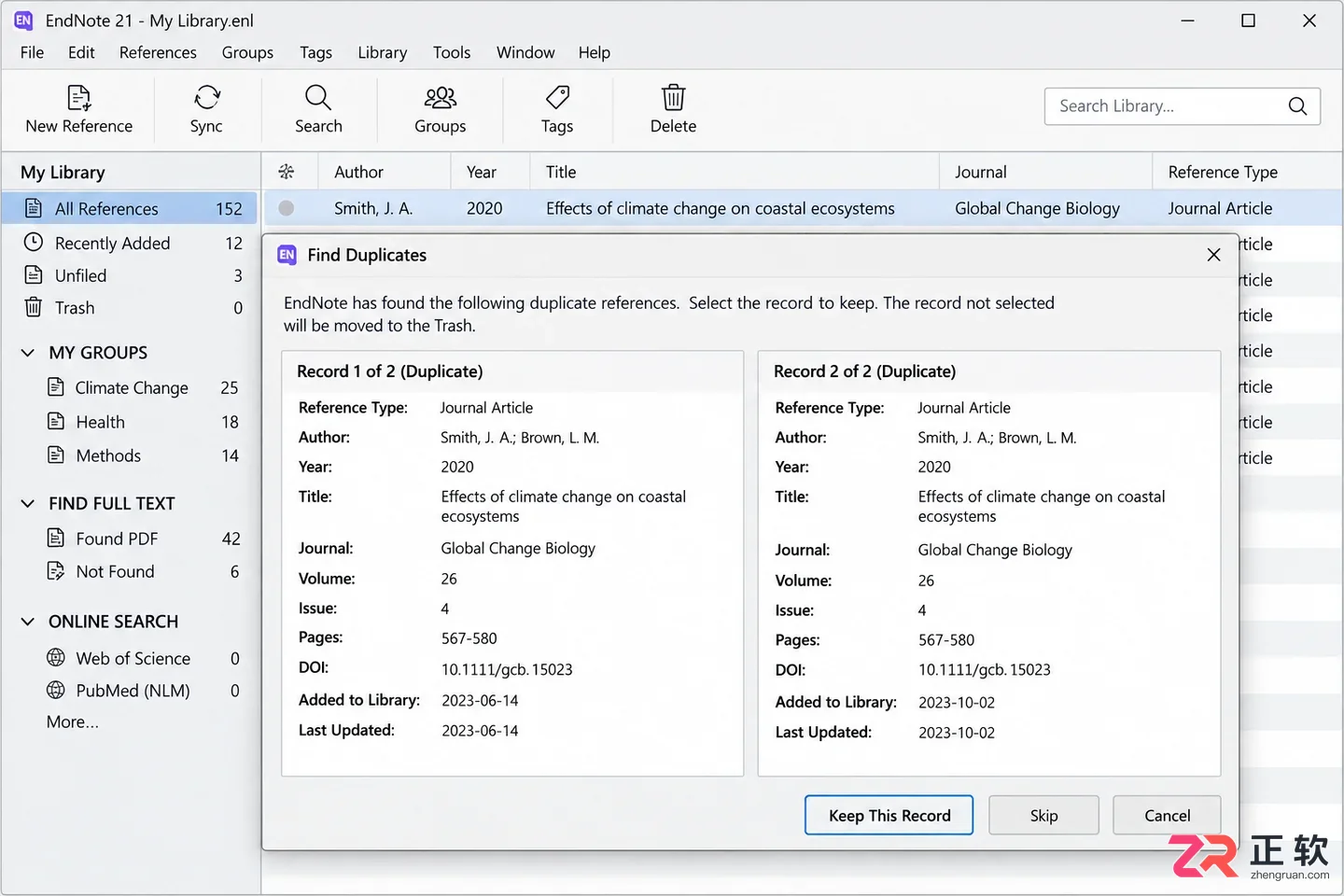The image size is (1344, 896).
Task: Click the Recently Added clock icon
Action: (x=34, y=243)
